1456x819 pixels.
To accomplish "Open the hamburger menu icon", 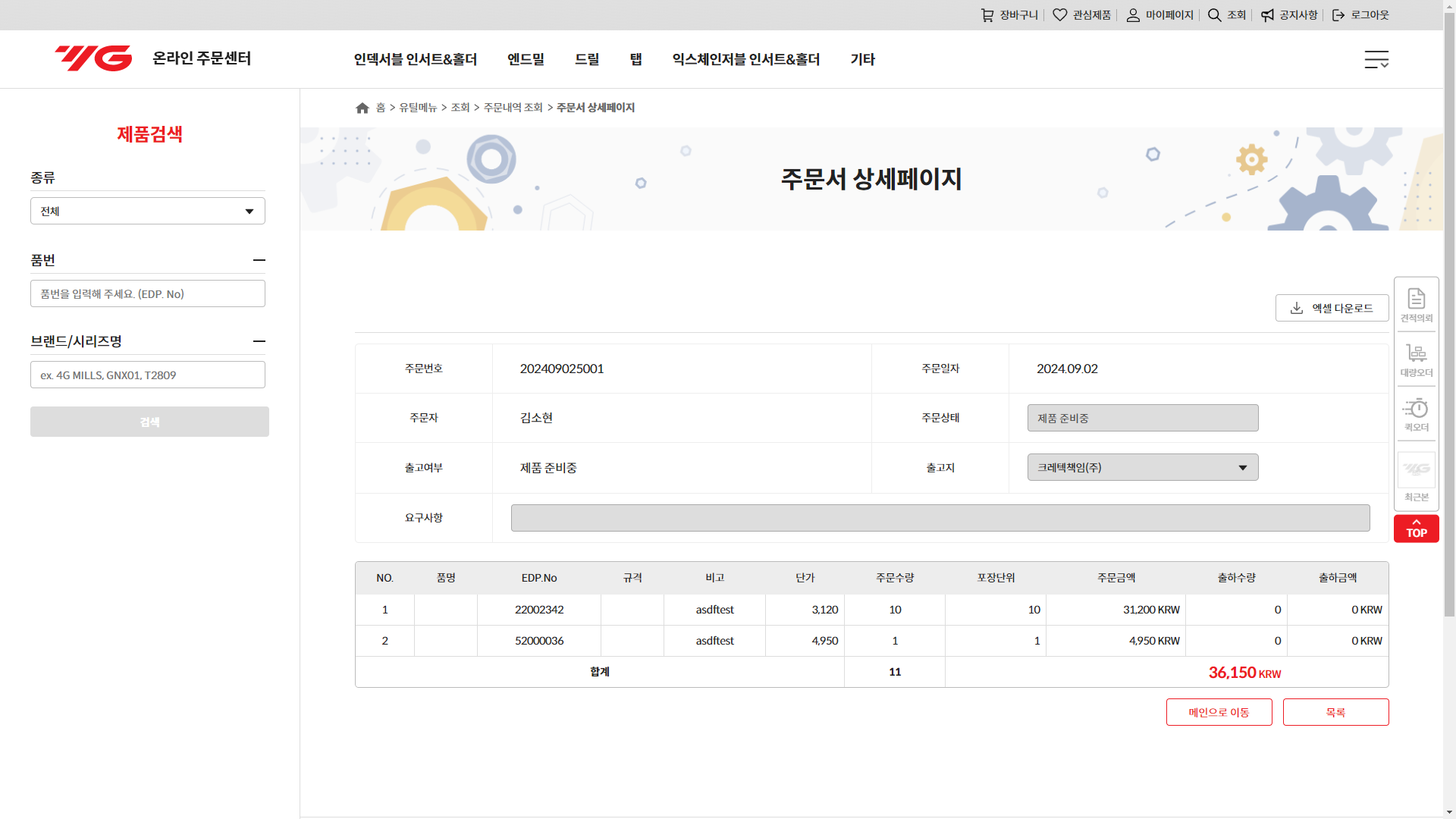I will point(1376,59).
